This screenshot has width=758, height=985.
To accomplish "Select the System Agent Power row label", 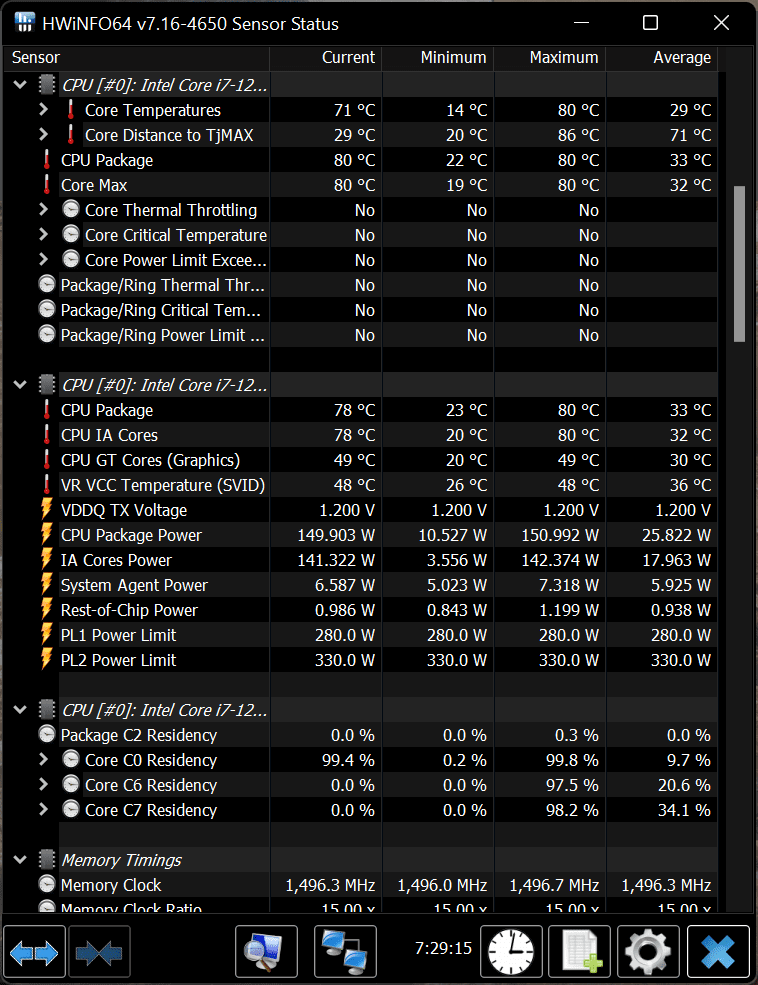I will [x=134, y=585].
